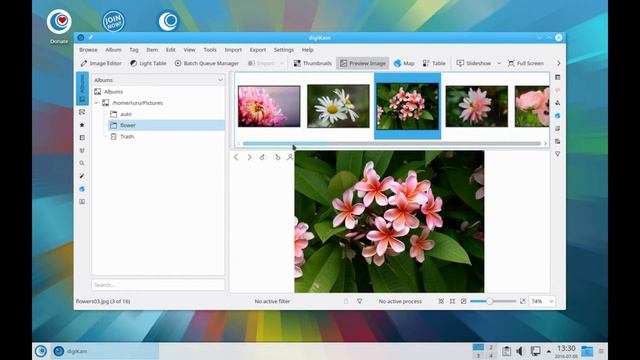Toggle the Thumbnails view mode
The image size is (640, 360).
coord(312,63)
